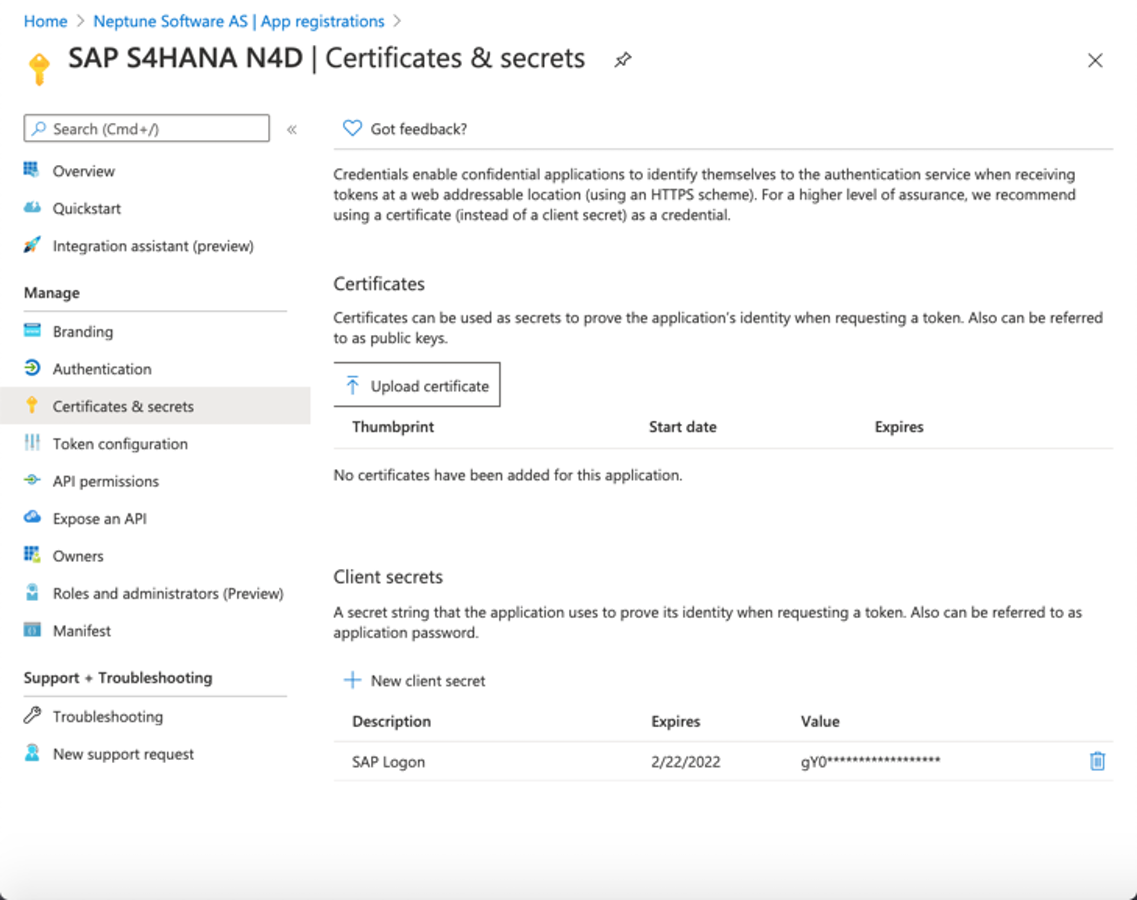Sort by the Expires column under Client secrets
The height and width of the screenshot is (900, 1137).
tap(676, 721)
